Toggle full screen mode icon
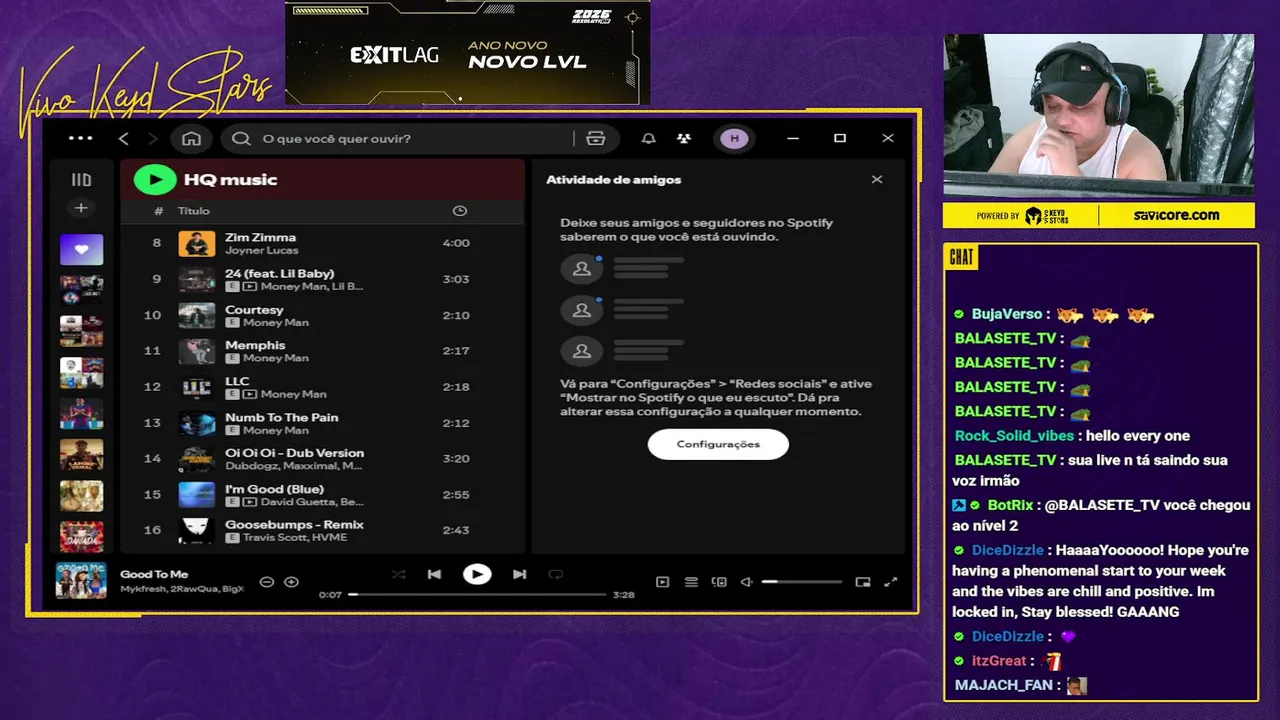The image size is (1280, 720). coord(891,582)
